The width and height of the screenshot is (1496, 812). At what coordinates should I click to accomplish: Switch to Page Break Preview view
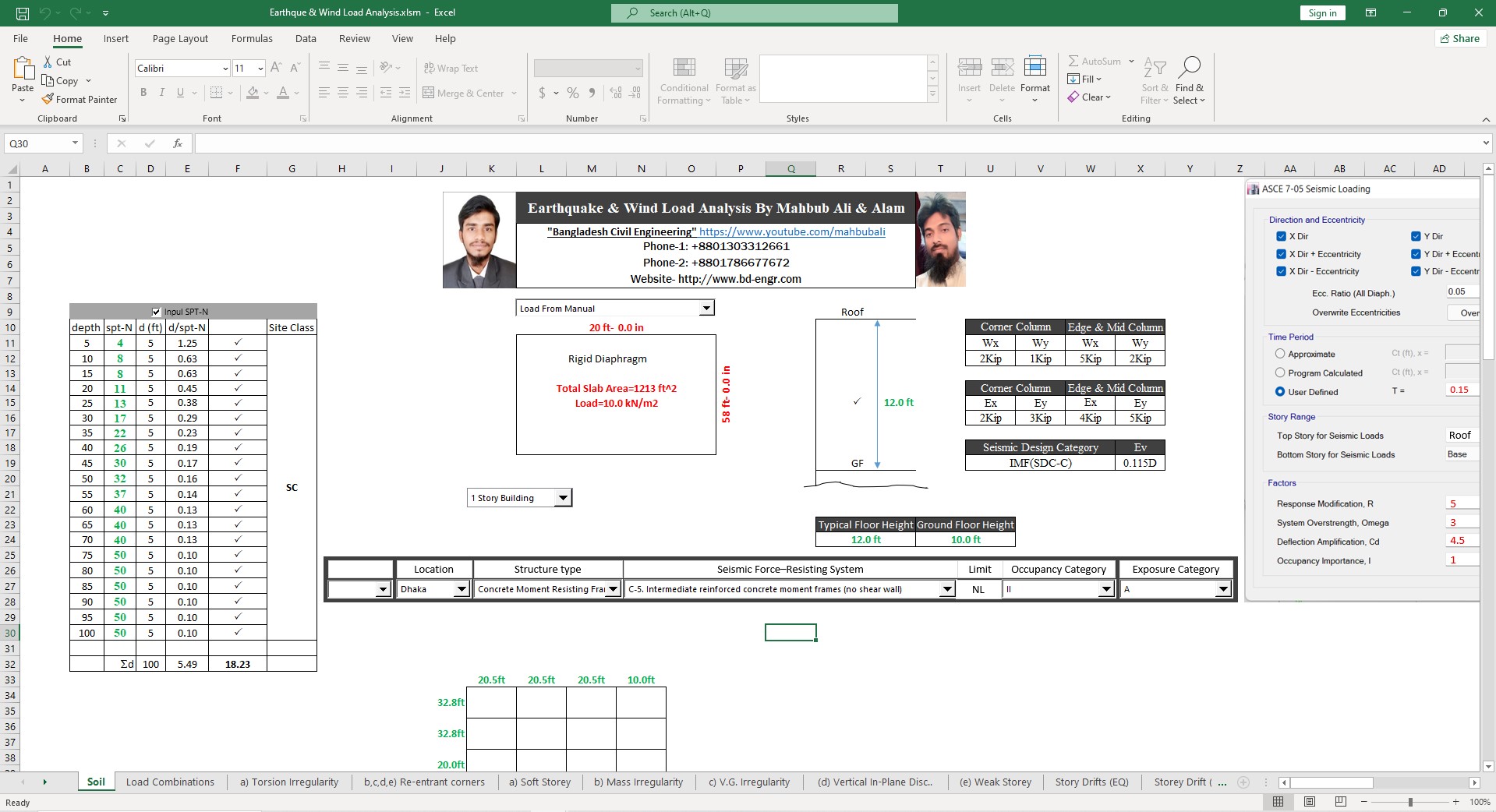[1340, 802]
